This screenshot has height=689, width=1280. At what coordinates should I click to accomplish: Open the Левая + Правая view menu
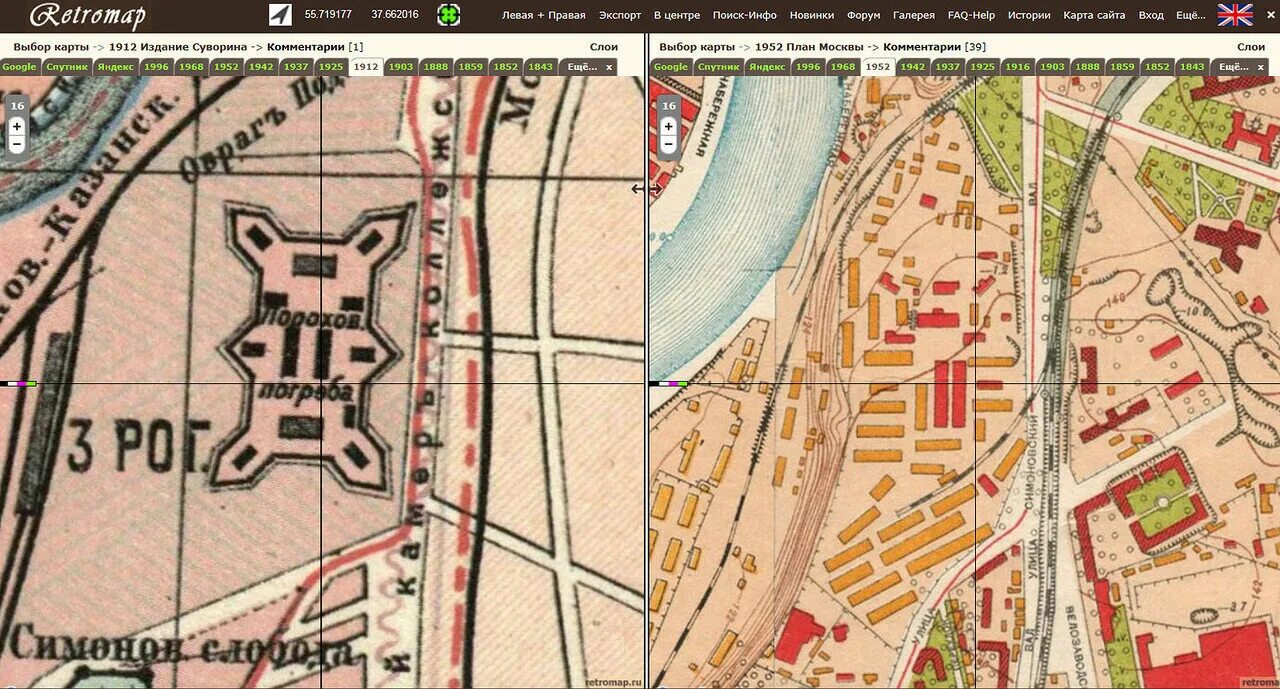(x=543, y=15)
